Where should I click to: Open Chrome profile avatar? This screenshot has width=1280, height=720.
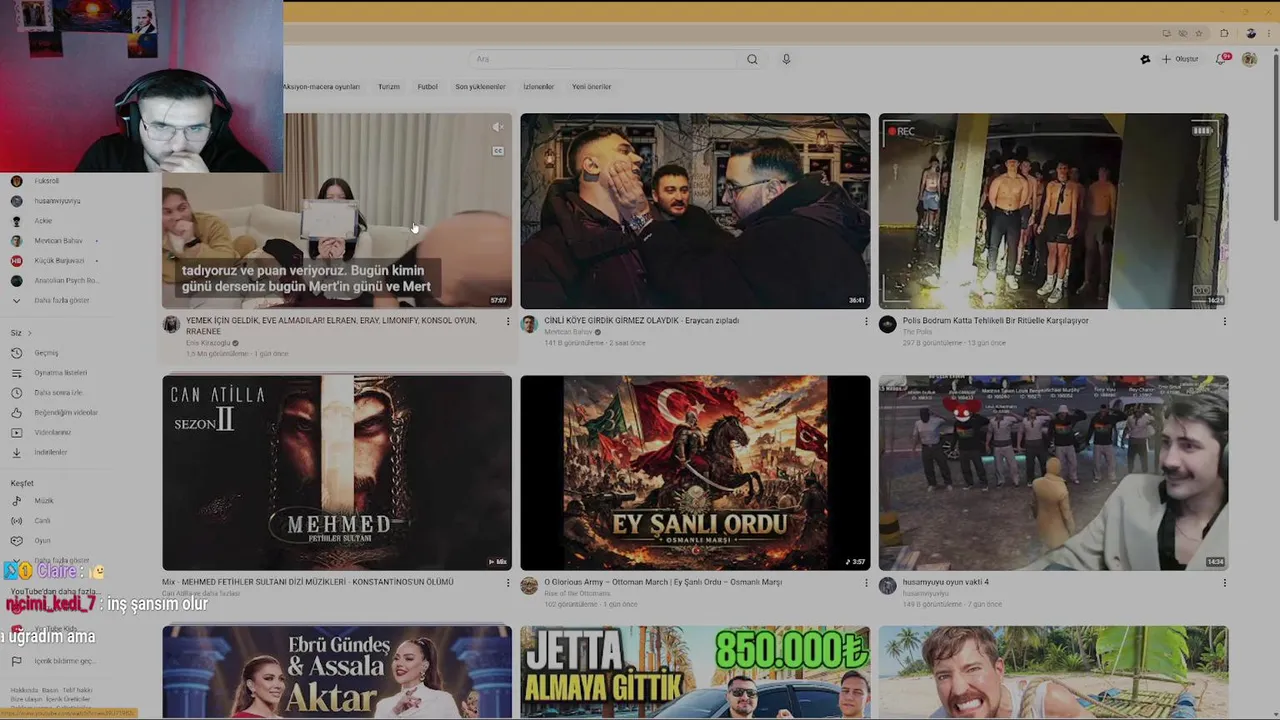point(1250,33)
